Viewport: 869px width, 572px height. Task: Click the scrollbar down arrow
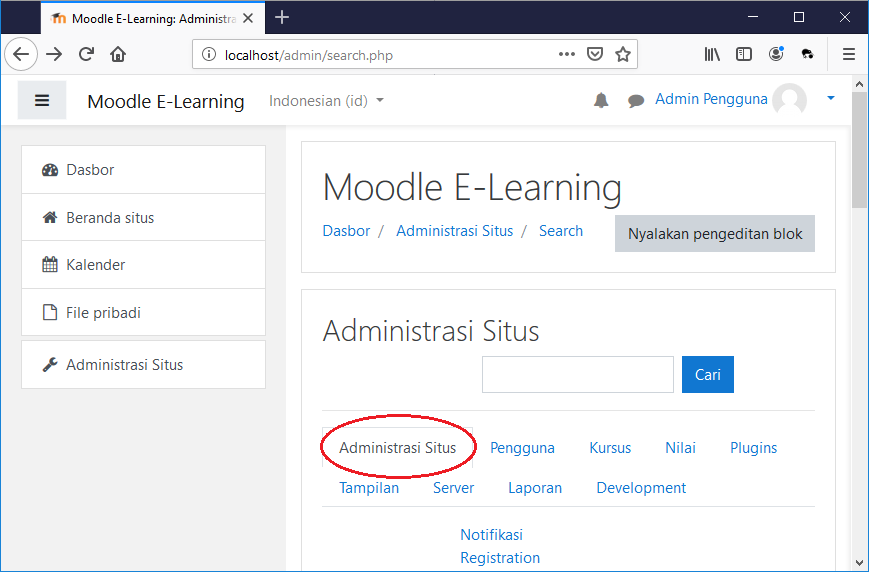coord(860,564)
